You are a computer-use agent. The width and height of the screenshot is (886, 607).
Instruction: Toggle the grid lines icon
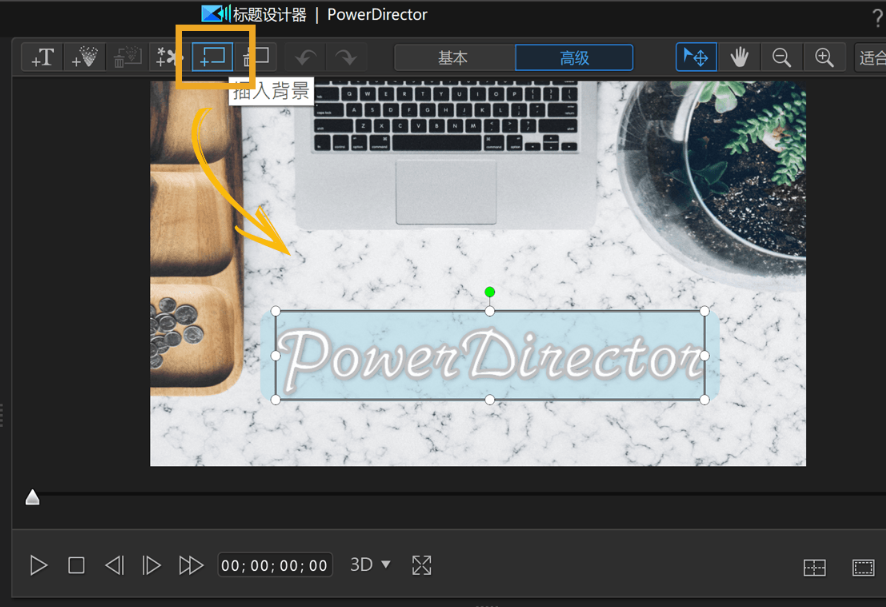click(x=814, y=567)
